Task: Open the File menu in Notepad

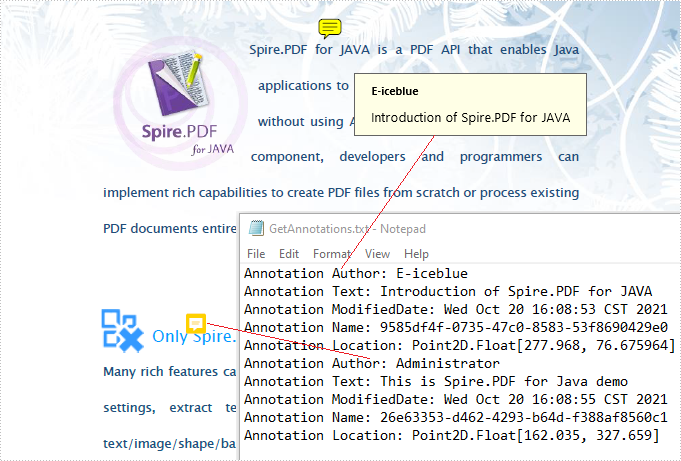Action: click(256, 254)
